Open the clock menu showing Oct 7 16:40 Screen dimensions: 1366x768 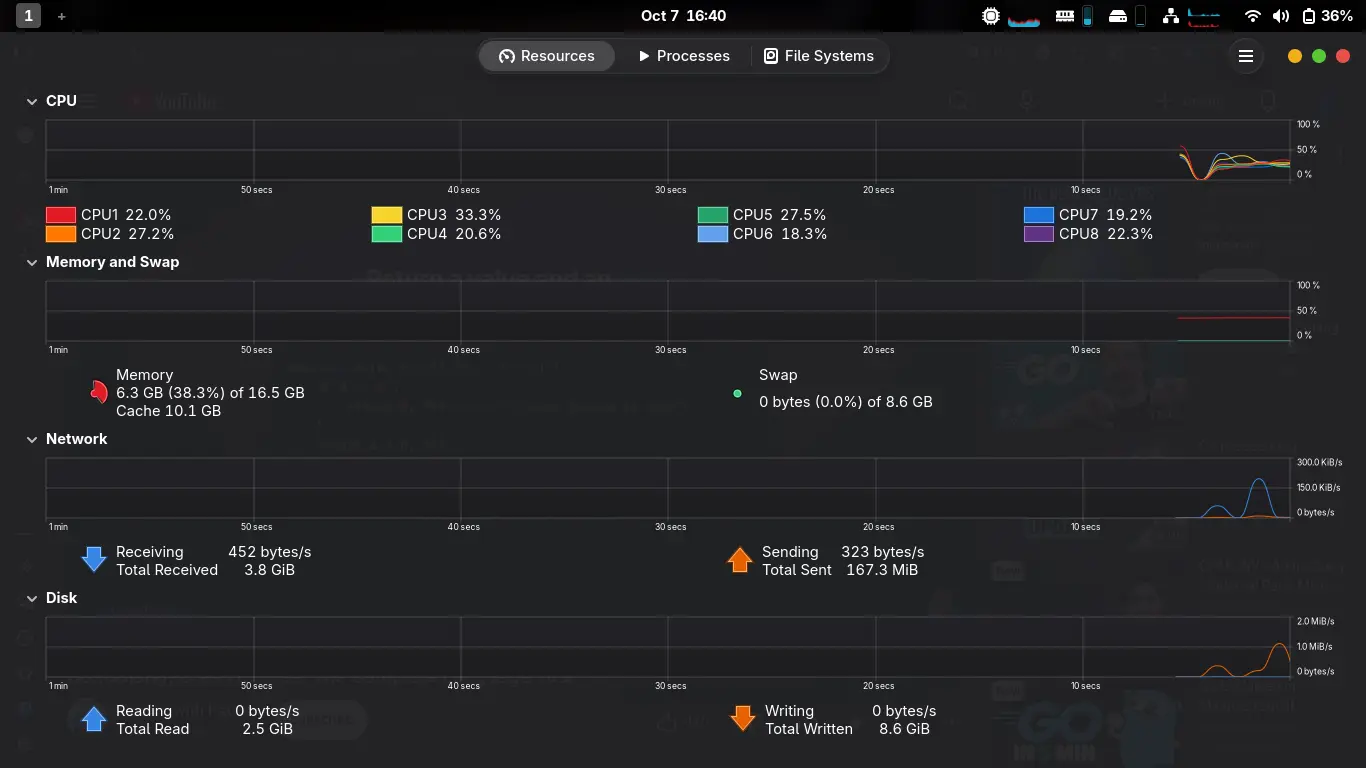coord(683,16)
